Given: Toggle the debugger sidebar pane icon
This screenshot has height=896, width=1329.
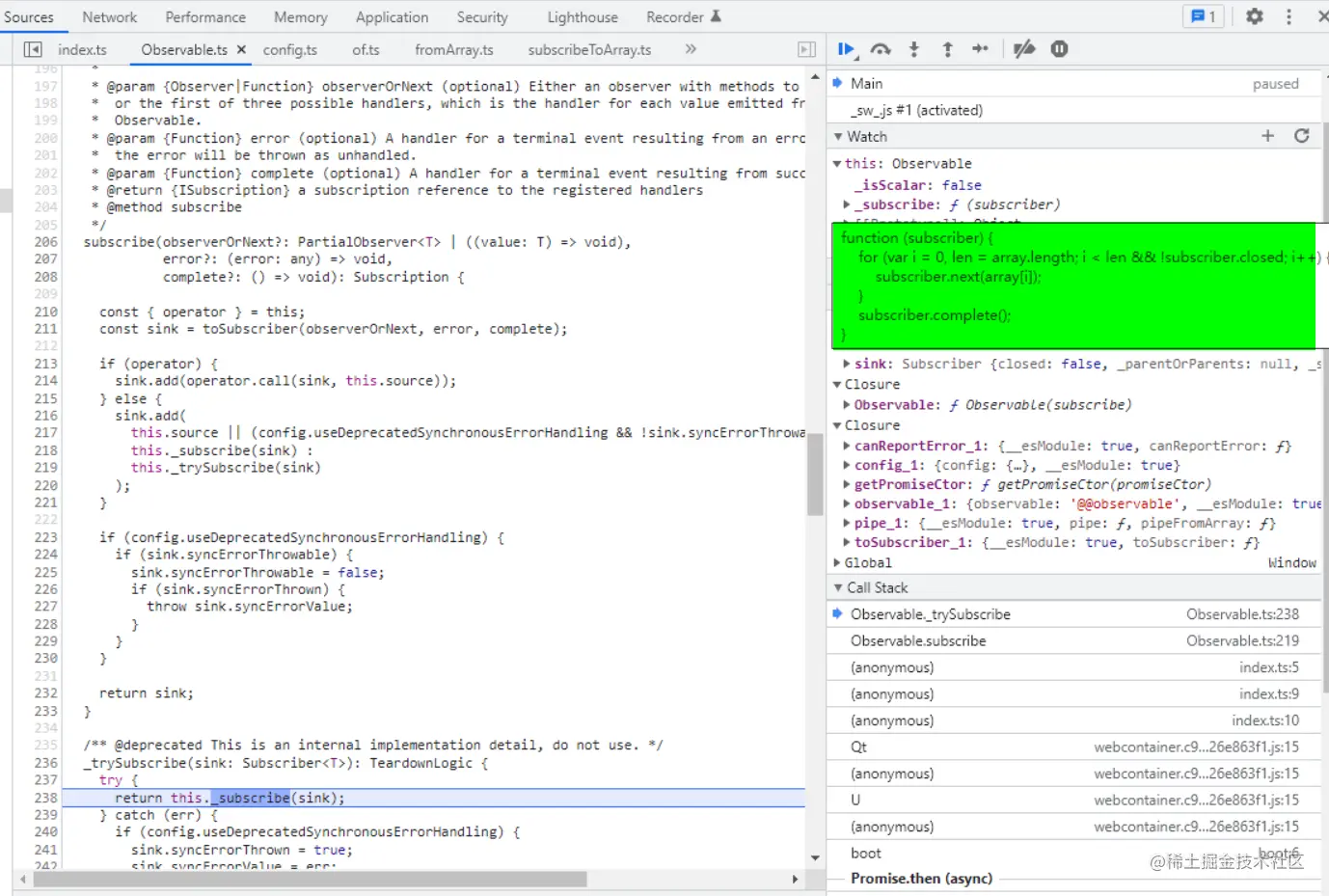Looking at the screenshot, I should [x=806, y=49].
